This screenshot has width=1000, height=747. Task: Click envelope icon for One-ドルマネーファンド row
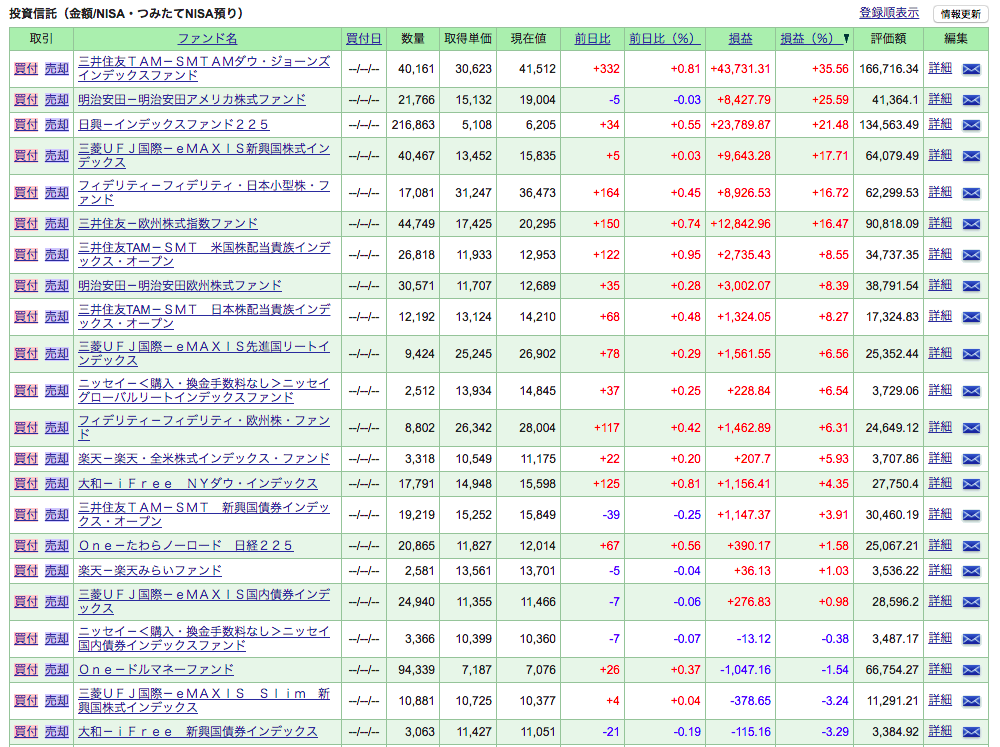coord(971,670)
